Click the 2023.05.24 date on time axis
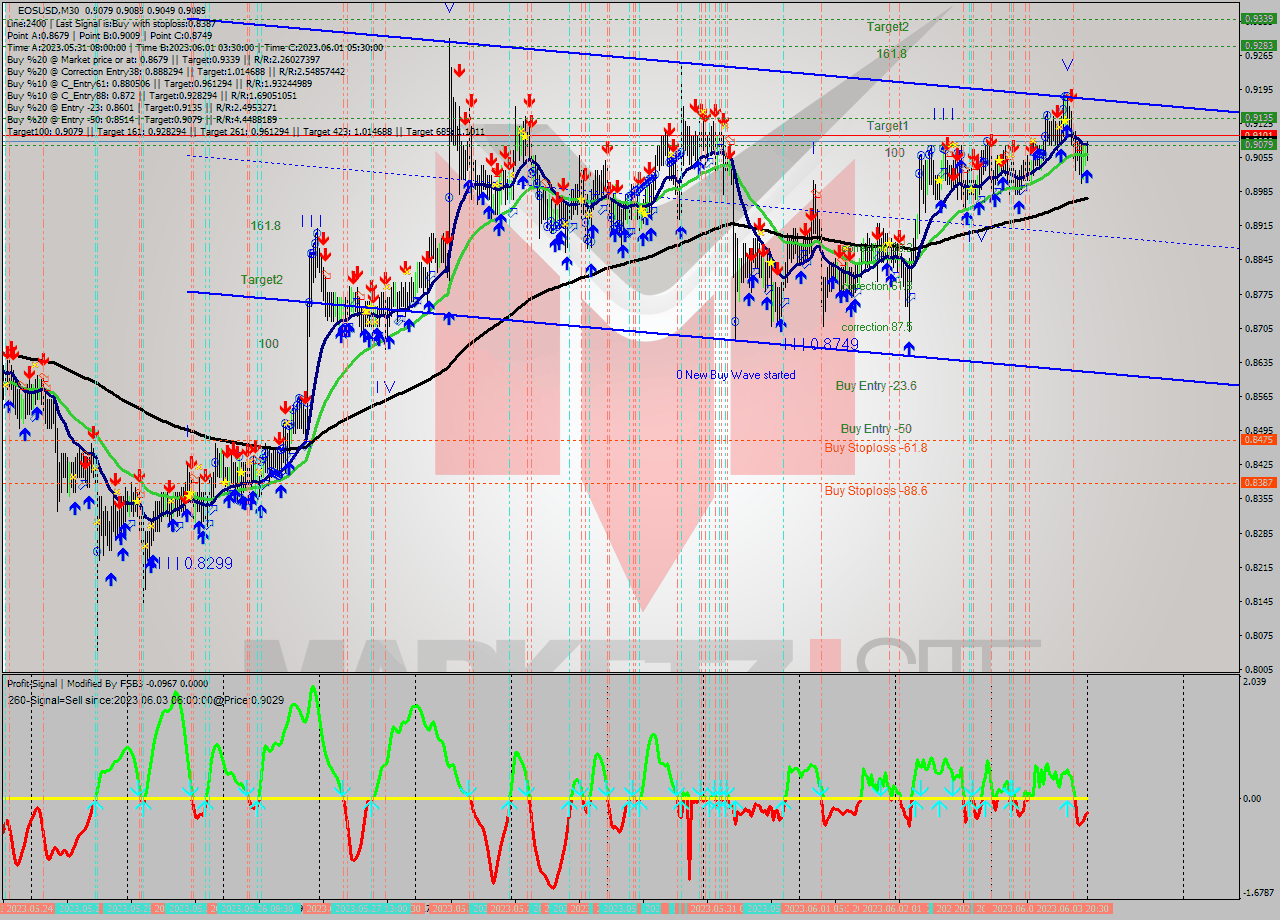Image resolution: width=1280 pixels, height=920 pixels. pyautogui.click(x=28, y=908)
